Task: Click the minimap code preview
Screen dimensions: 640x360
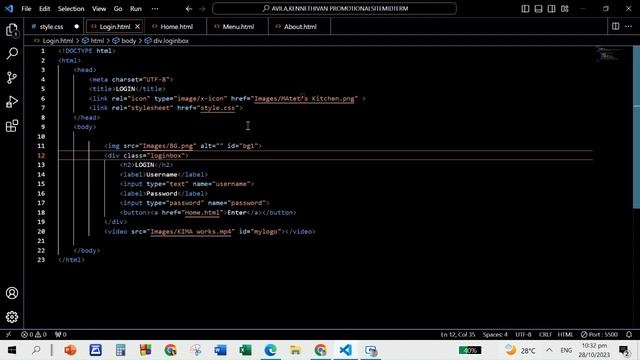Action: click(608, 54)
